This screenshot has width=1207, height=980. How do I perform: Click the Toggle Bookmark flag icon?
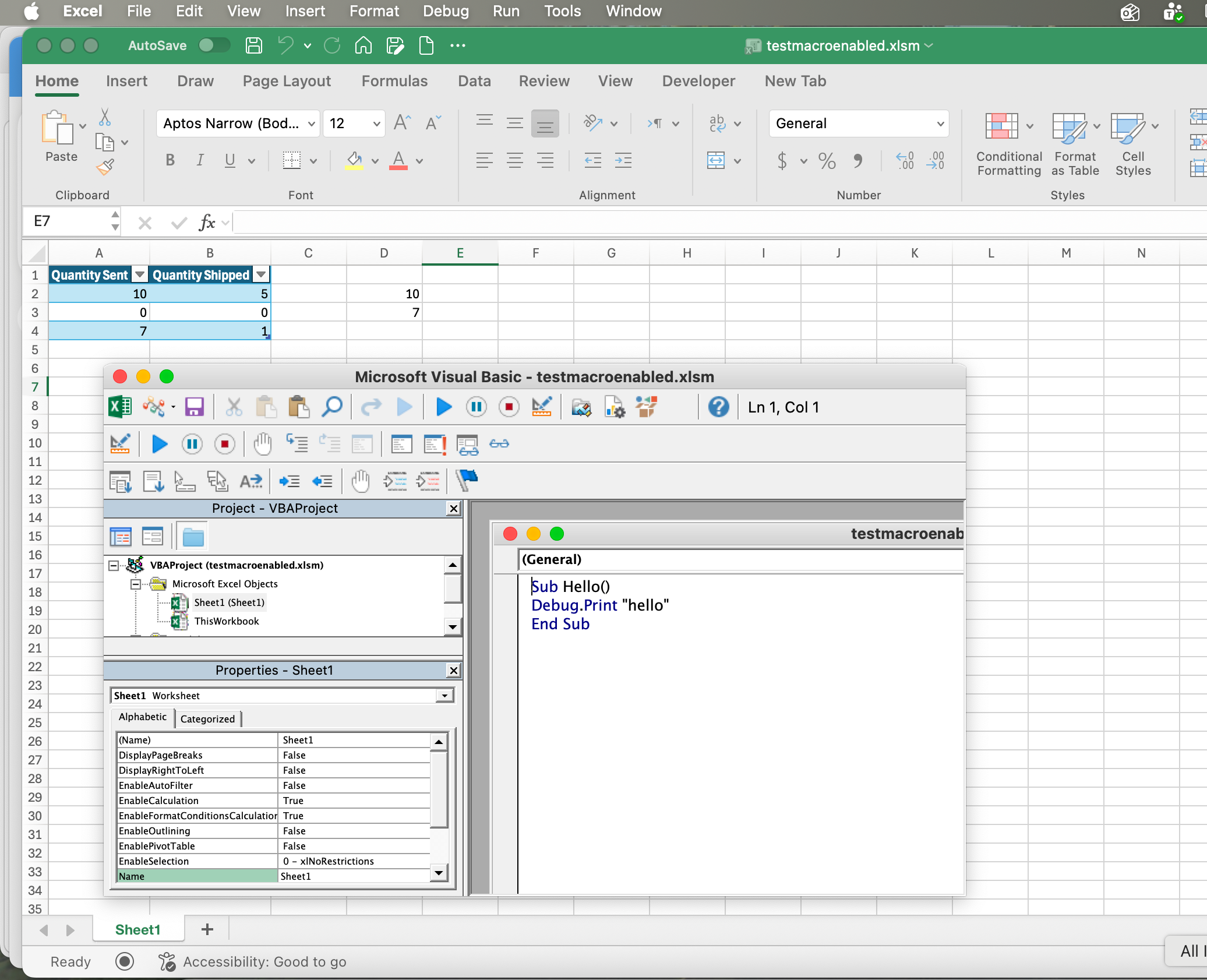click(x=467, y=481)
